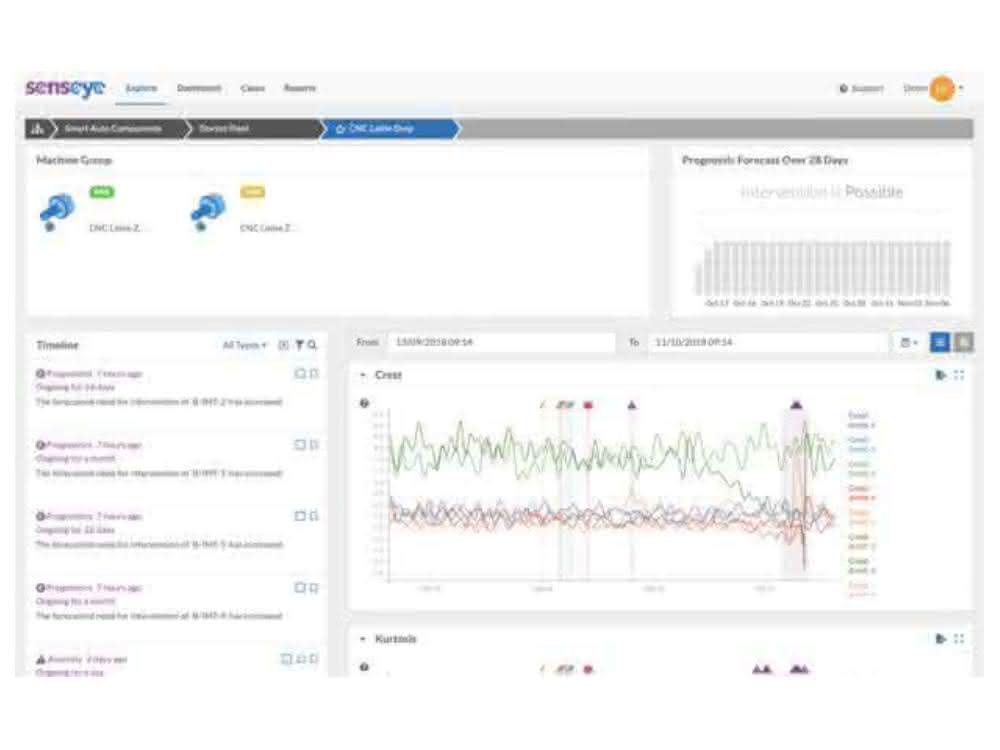Viewport: 1000px width, 750px height.
Task: Click the To date input field
Action: point(768,342)
